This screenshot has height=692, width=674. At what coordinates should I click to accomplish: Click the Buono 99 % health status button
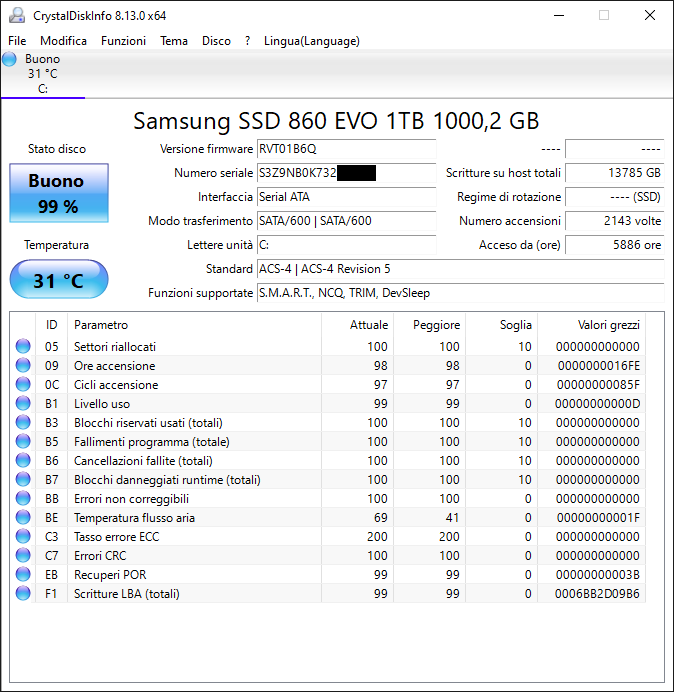coord(59,193)
